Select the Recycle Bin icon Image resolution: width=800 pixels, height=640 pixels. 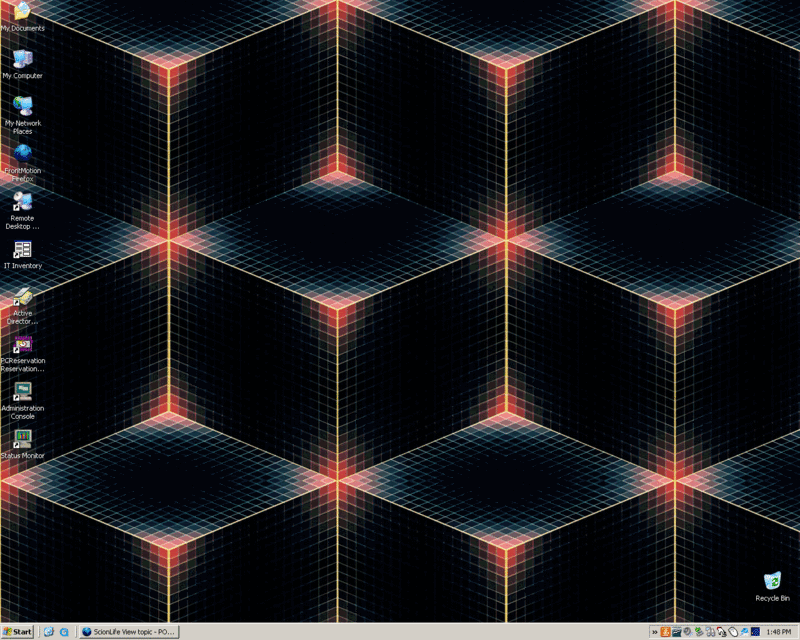pyautogui.click(x=772, y=581)
